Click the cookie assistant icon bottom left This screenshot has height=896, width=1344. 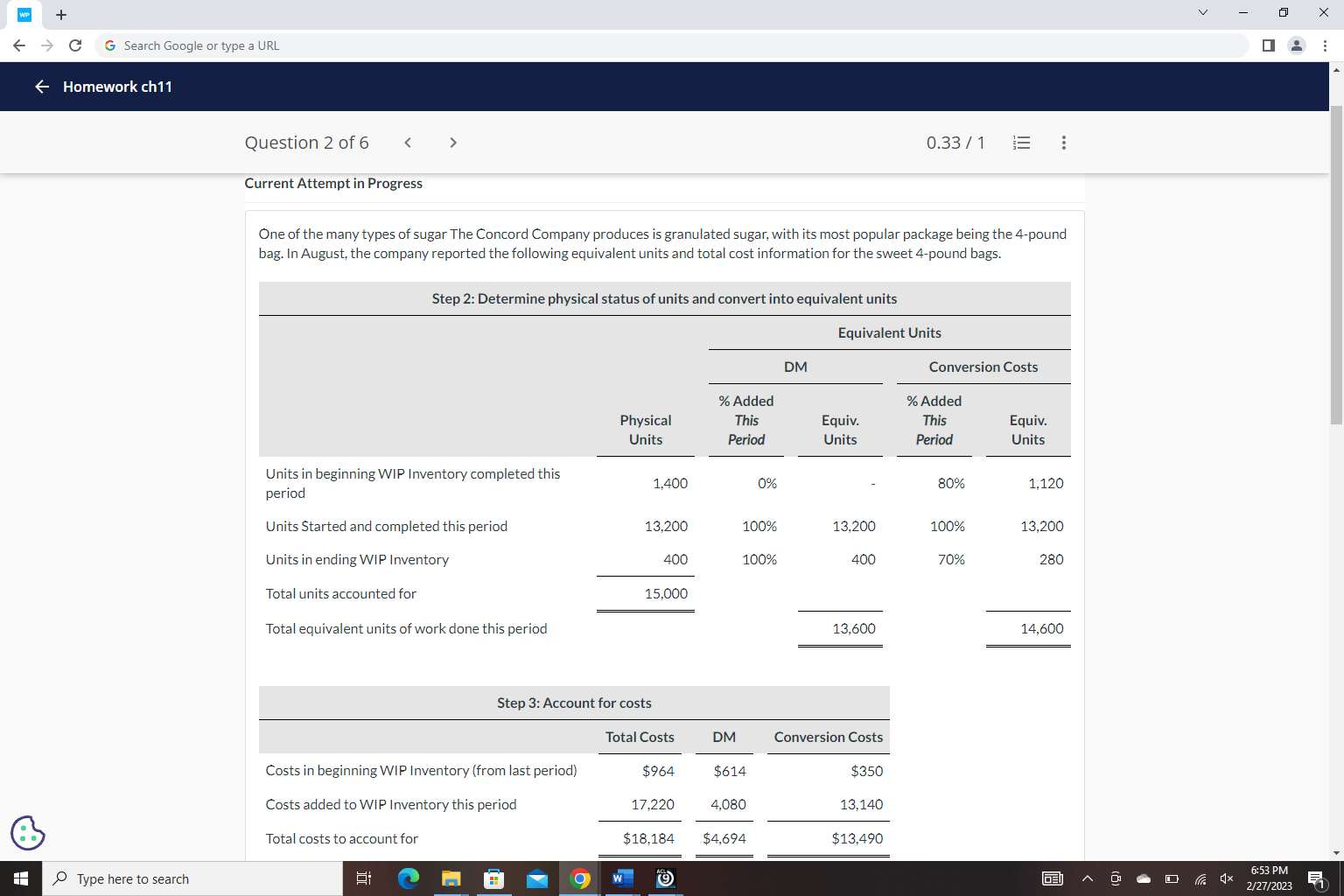[x=27, y=833]
